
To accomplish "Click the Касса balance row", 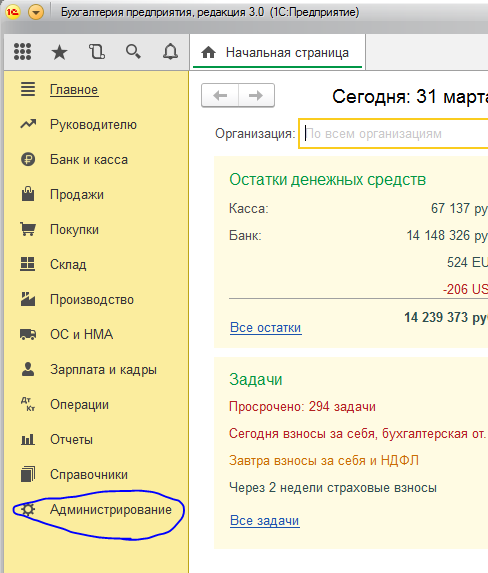I will click(x=358, y=209).
